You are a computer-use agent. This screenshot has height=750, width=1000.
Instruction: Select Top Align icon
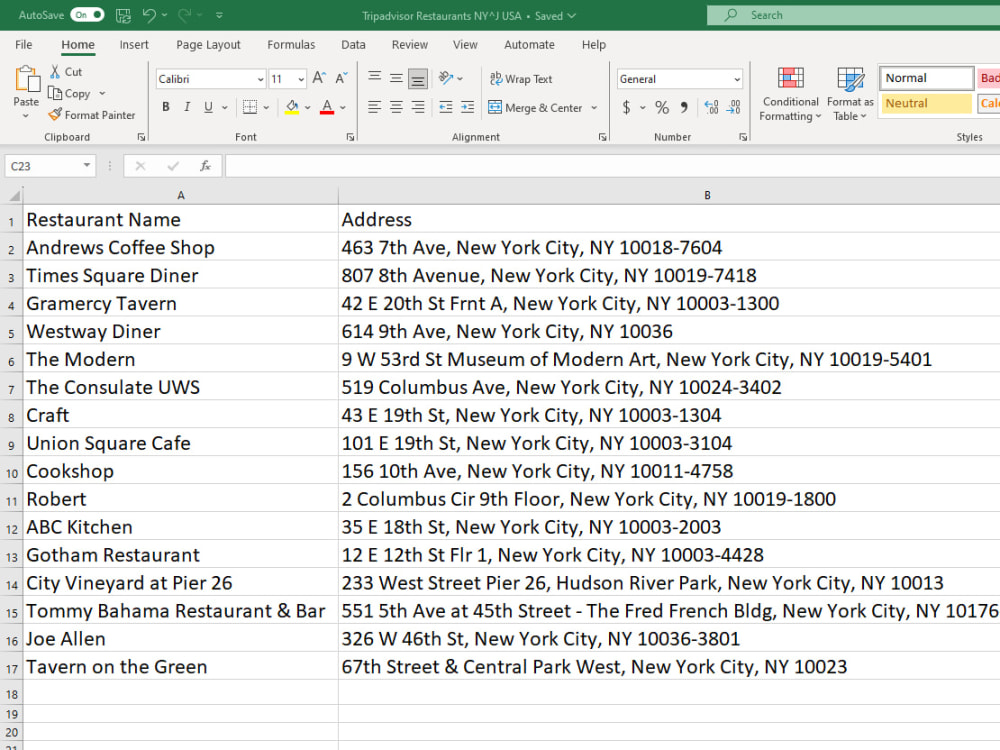[x=375, y=78]
